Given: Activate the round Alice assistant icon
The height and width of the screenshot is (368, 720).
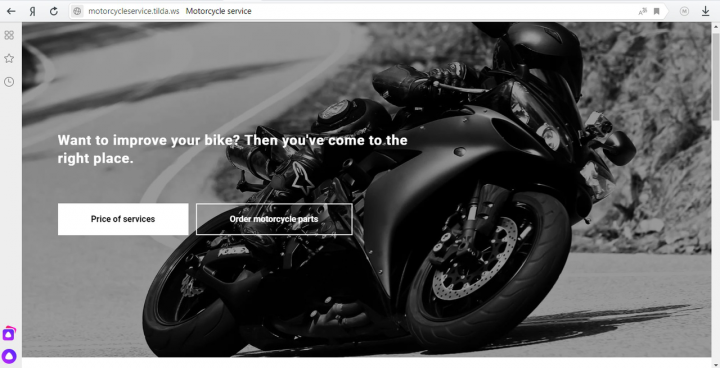Looking at the screenshot, I should tap(9, 356).
